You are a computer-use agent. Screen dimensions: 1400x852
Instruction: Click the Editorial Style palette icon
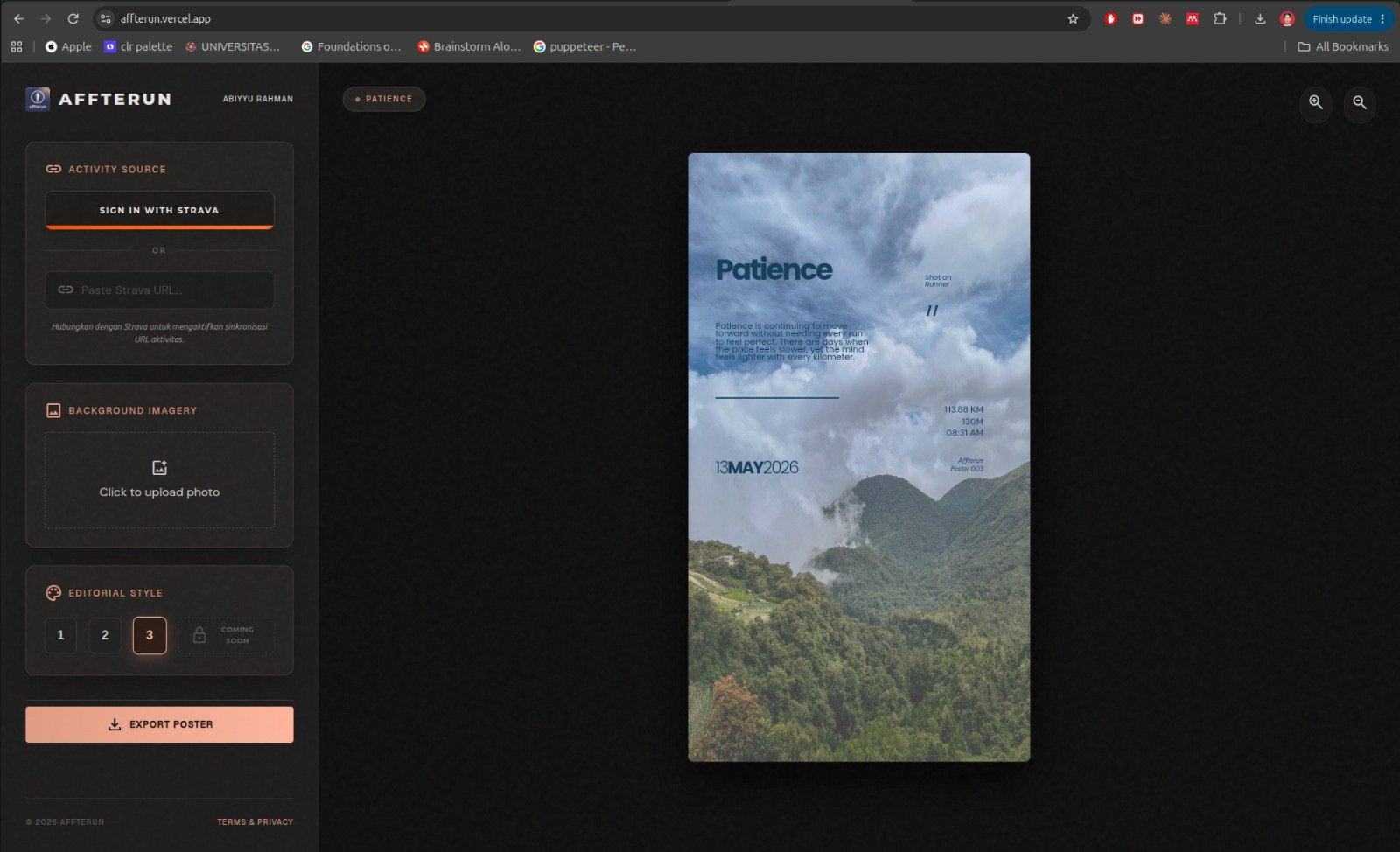pos(53,593)
